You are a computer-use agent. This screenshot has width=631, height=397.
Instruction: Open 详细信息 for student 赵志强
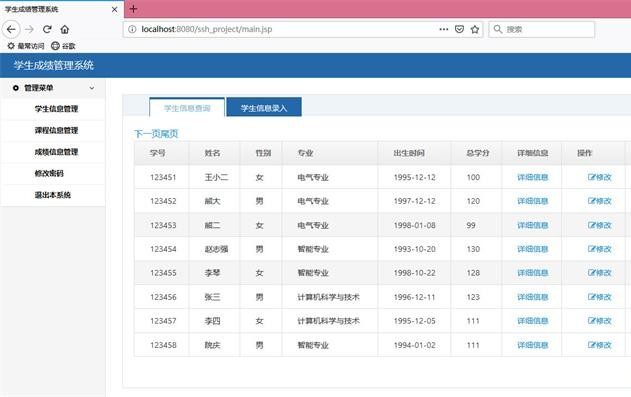532,249
